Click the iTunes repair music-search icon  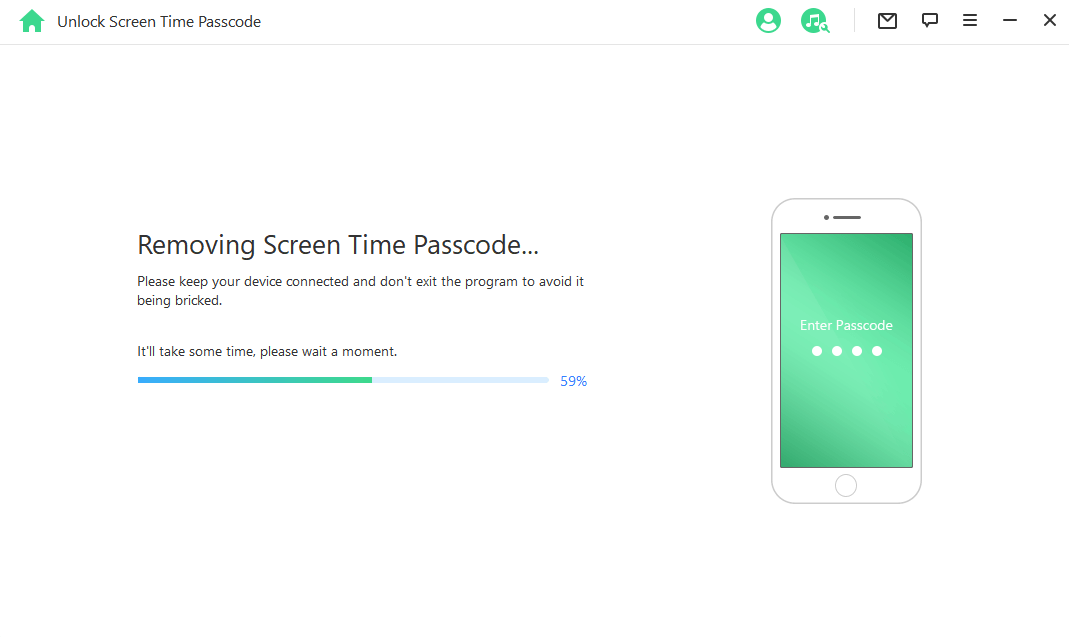(815, 21)
